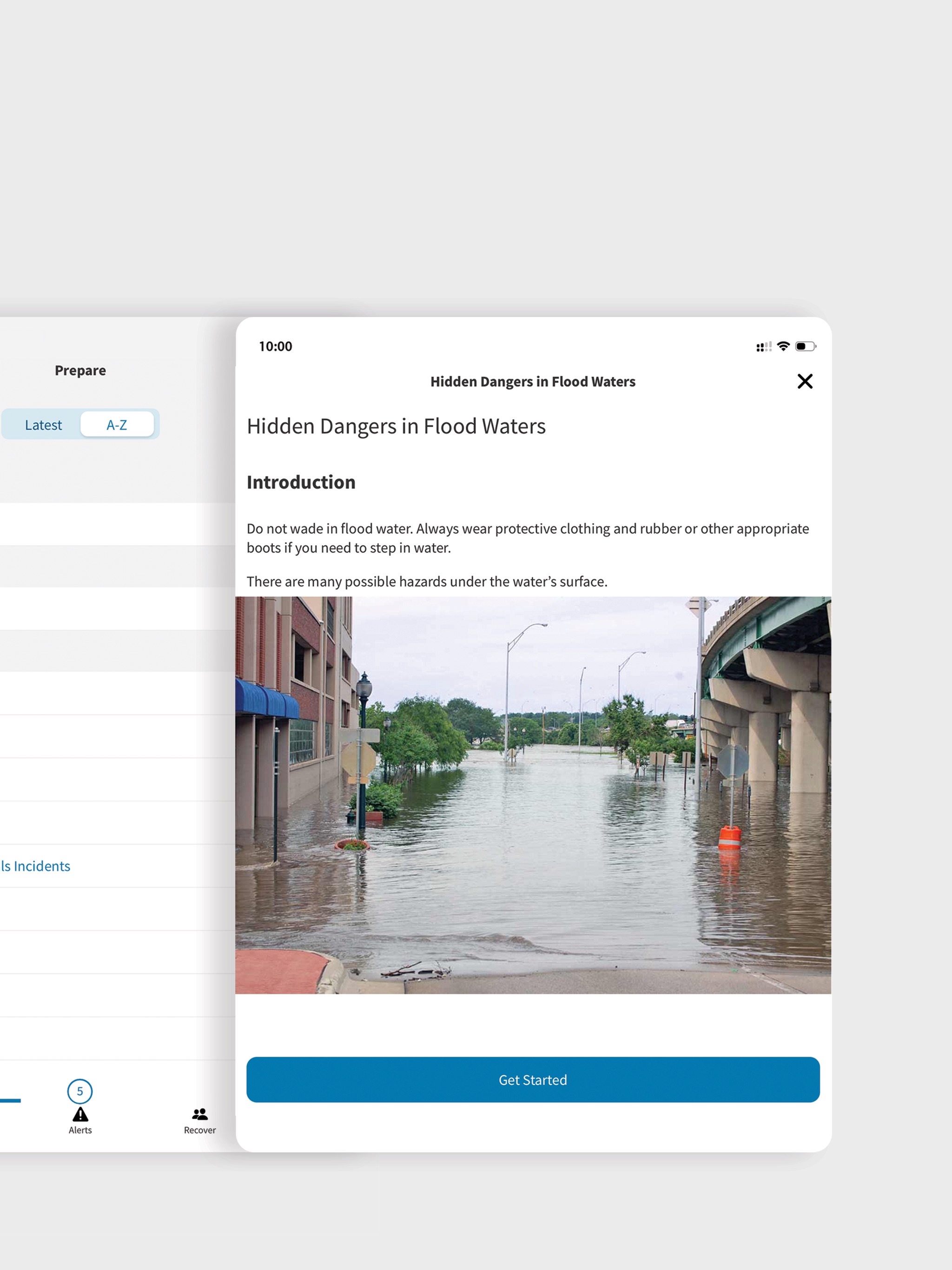The width and height of the screenshot is (952, 1270).
Task: Tap the 10:00 clock in the status bar
Action: pos(276,346)
